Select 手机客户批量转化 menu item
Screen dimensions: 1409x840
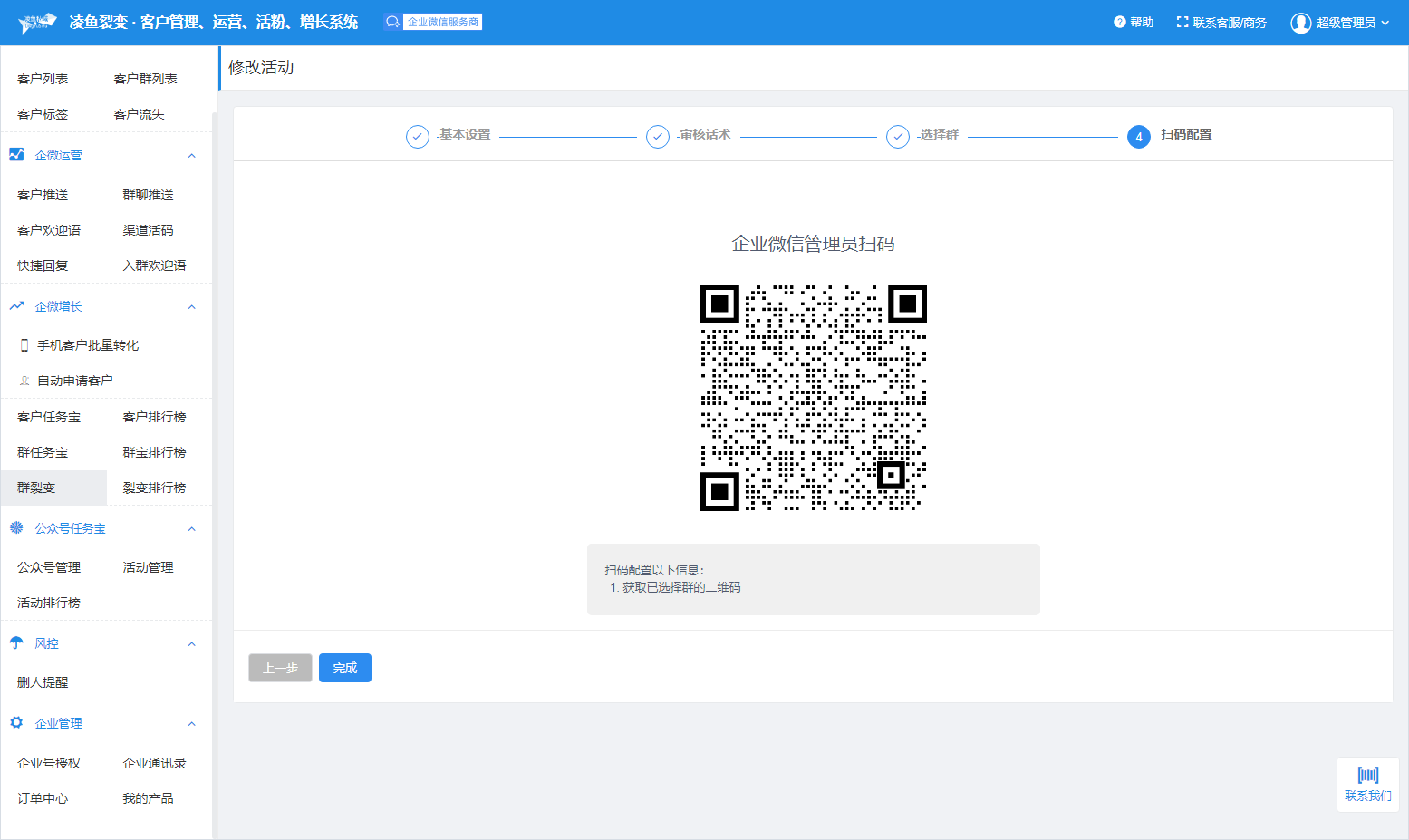point(87,345)
